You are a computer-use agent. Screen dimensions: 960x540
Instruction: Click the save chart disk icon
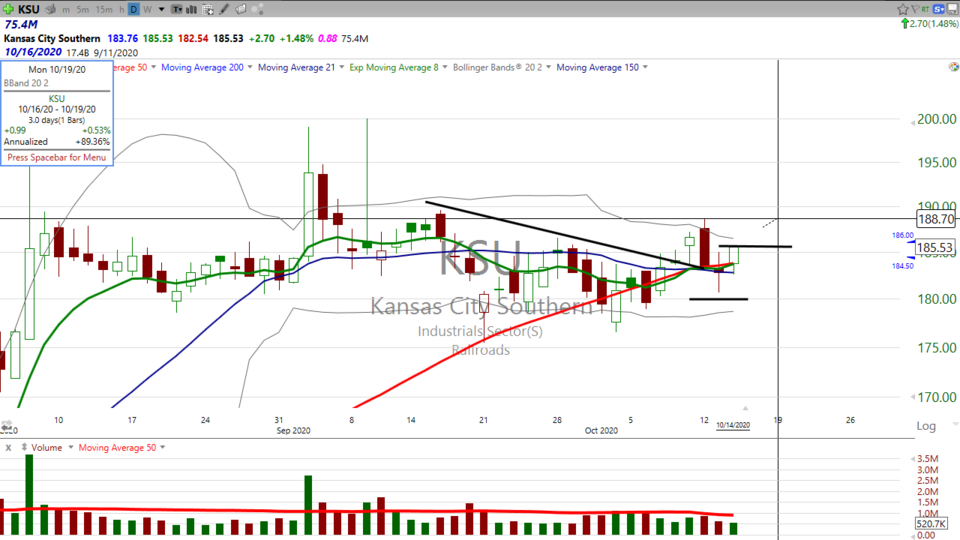[953, 9]
